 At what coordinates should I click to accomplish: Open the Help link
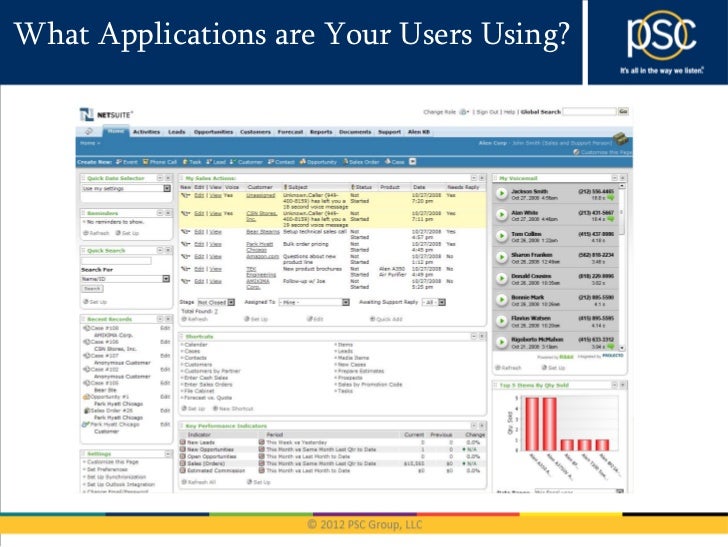[x=509, y=112]
